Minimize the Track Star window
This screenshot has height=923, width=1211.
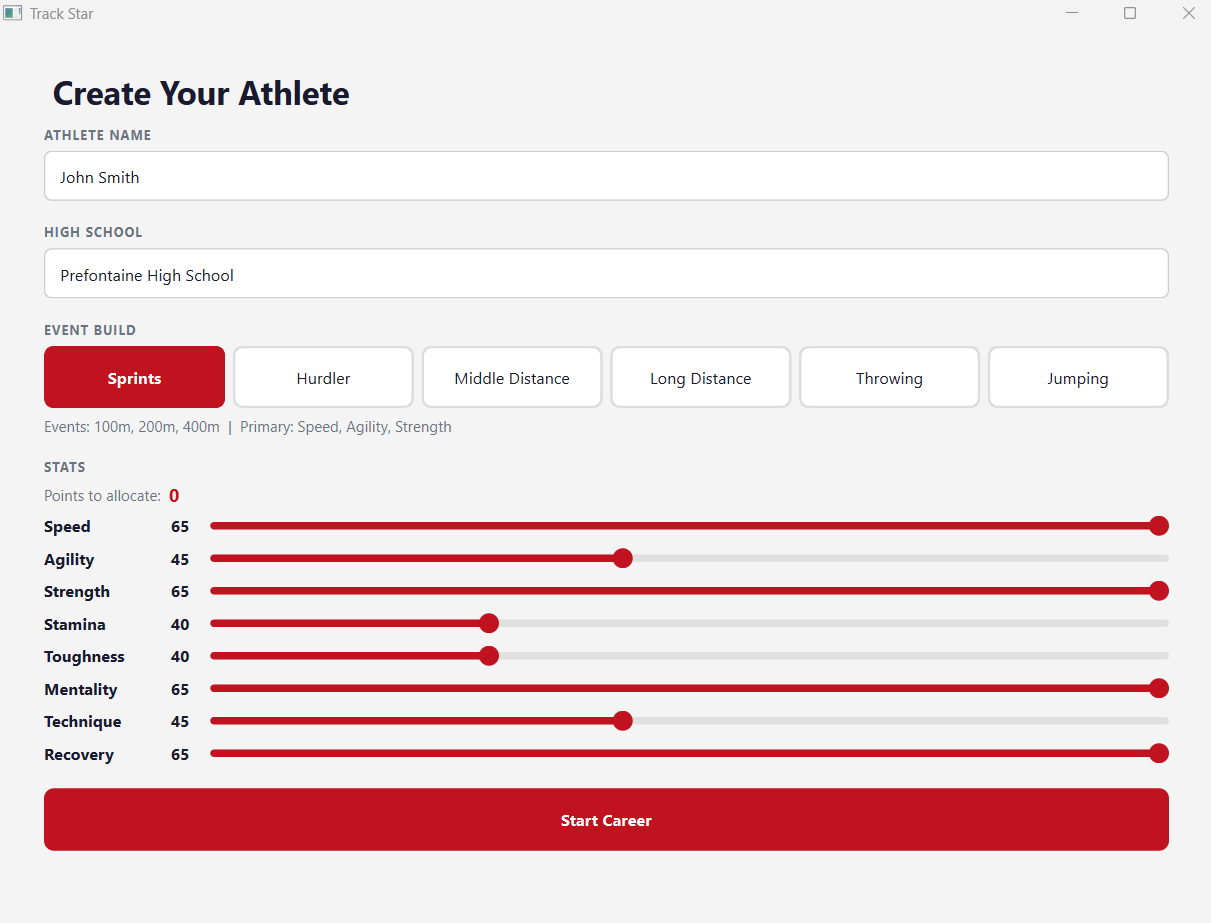tap(1072, 14)
